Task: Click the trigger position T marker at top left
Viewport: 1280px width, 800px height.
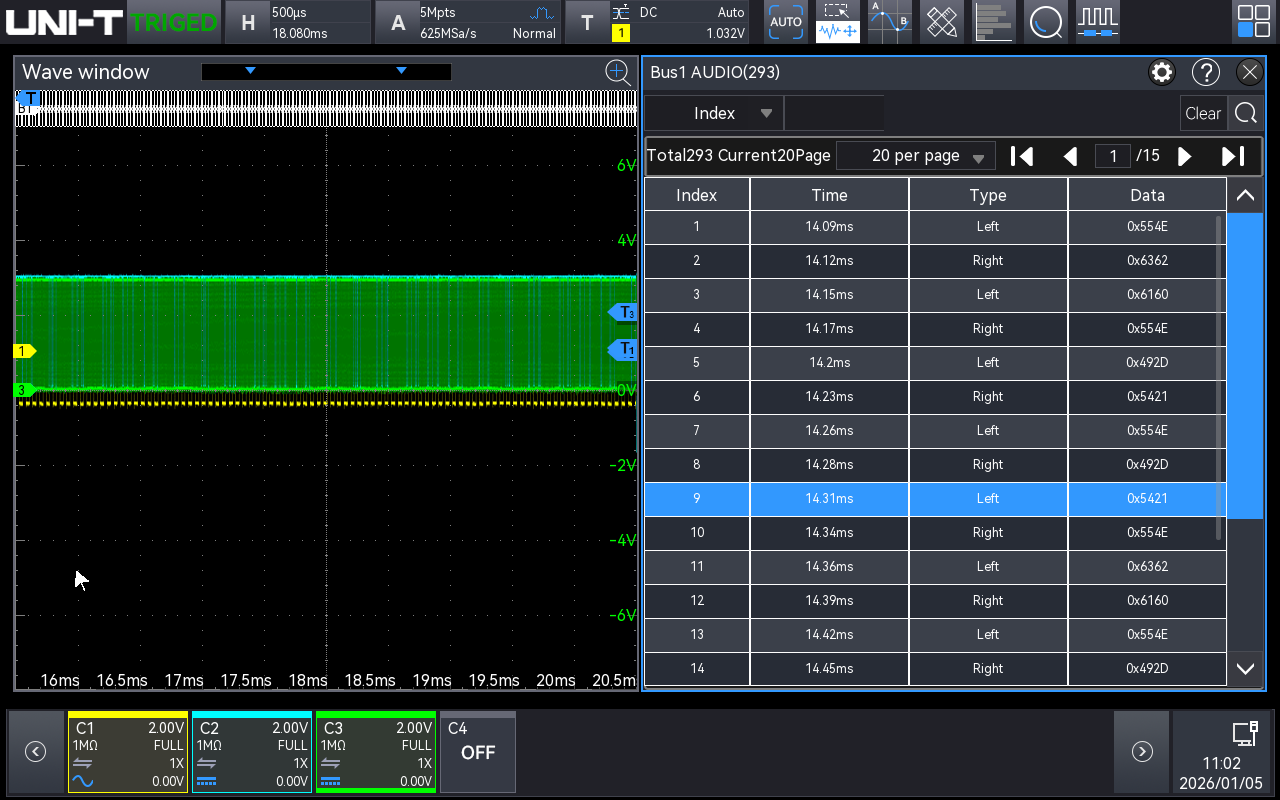Action: pyautogui.click(x=28, y=98)
